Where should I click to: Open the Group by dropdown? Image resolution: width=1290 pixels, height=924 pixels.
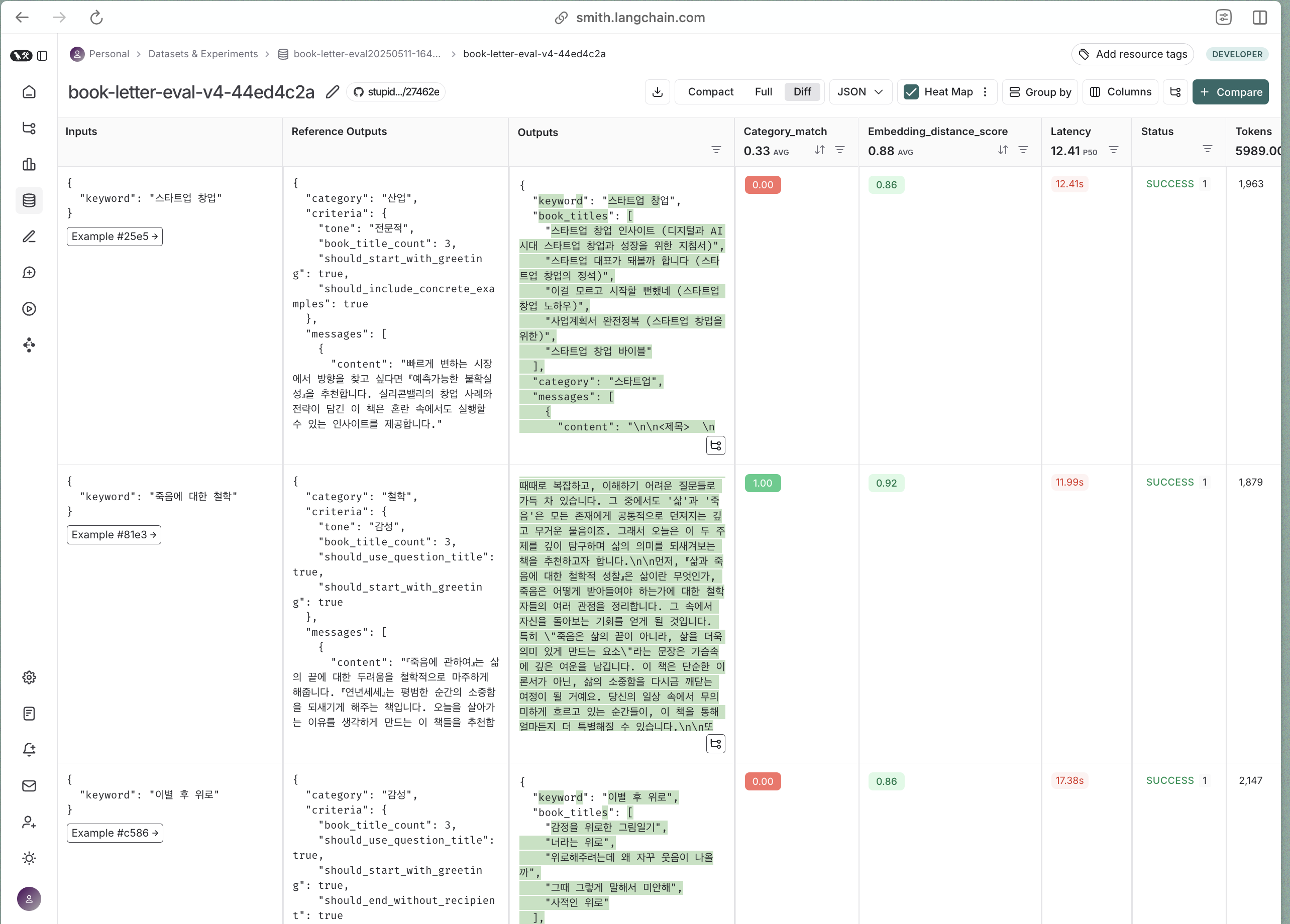pyautogui.click(x=1040, y=92)
